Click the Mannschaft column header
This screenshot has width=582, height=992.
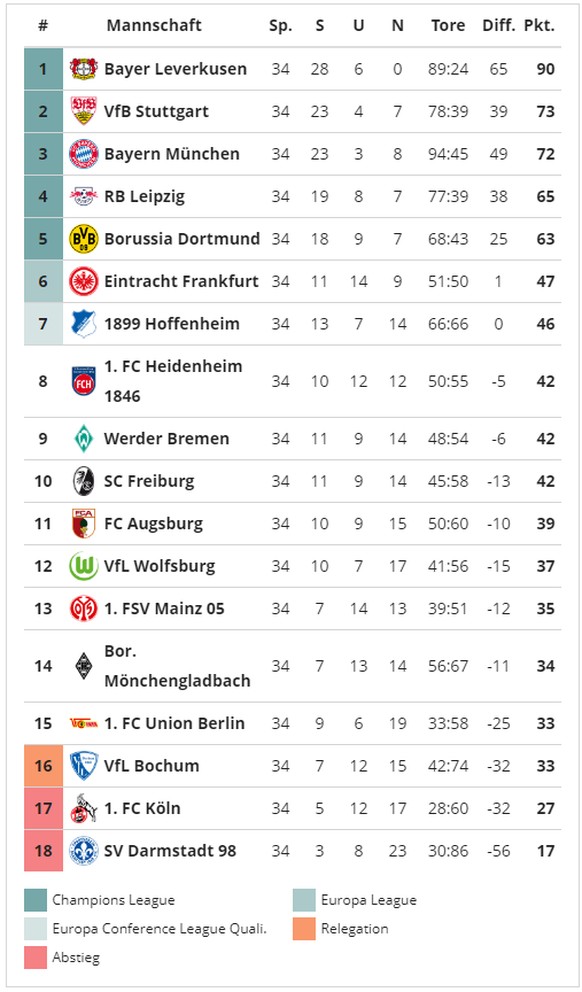(x=154, y=25)
